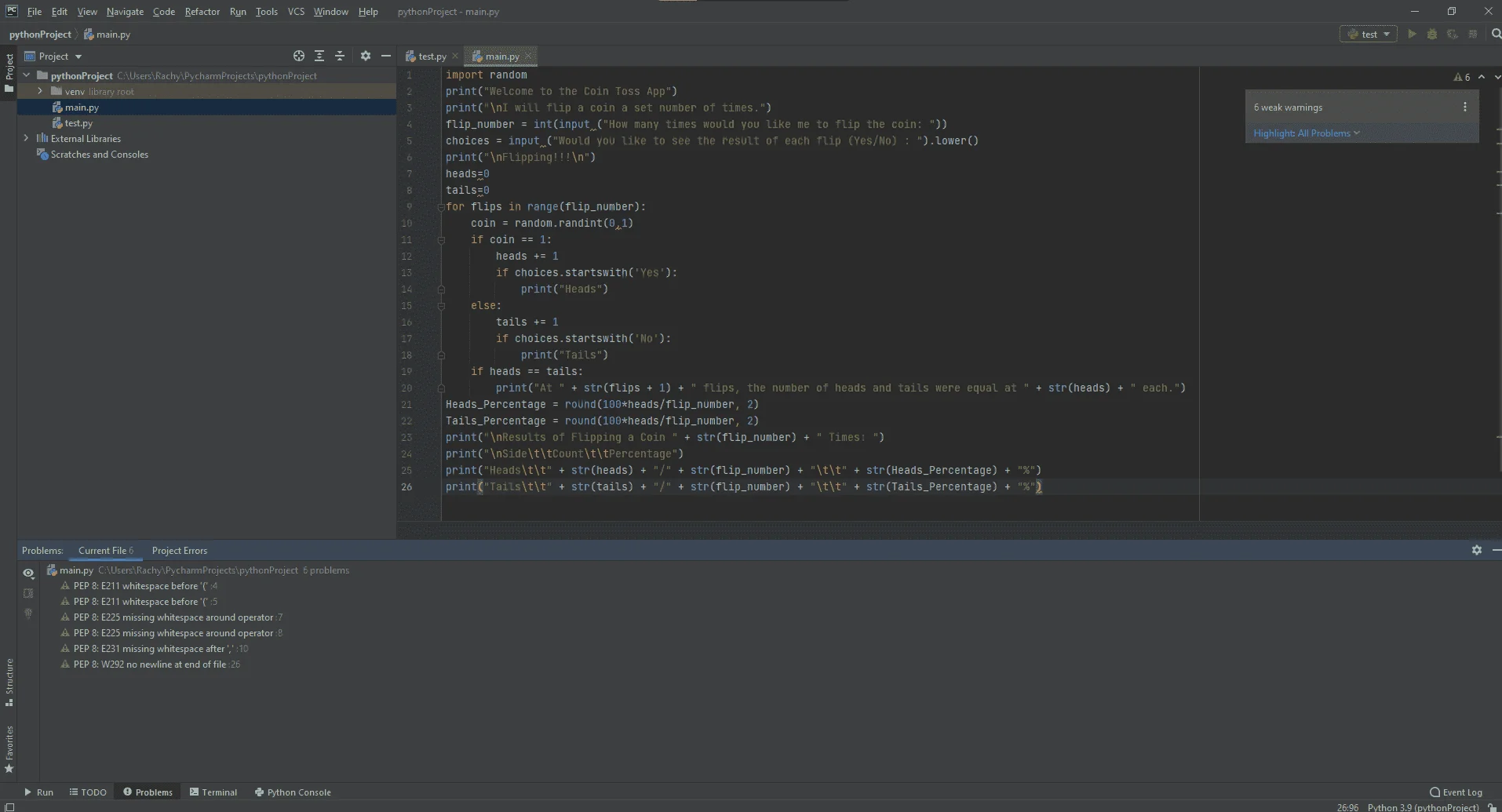Click pythonProject in the breadcrumb navigation bar
The image size is (1502, 812).
tap(40, 34)
